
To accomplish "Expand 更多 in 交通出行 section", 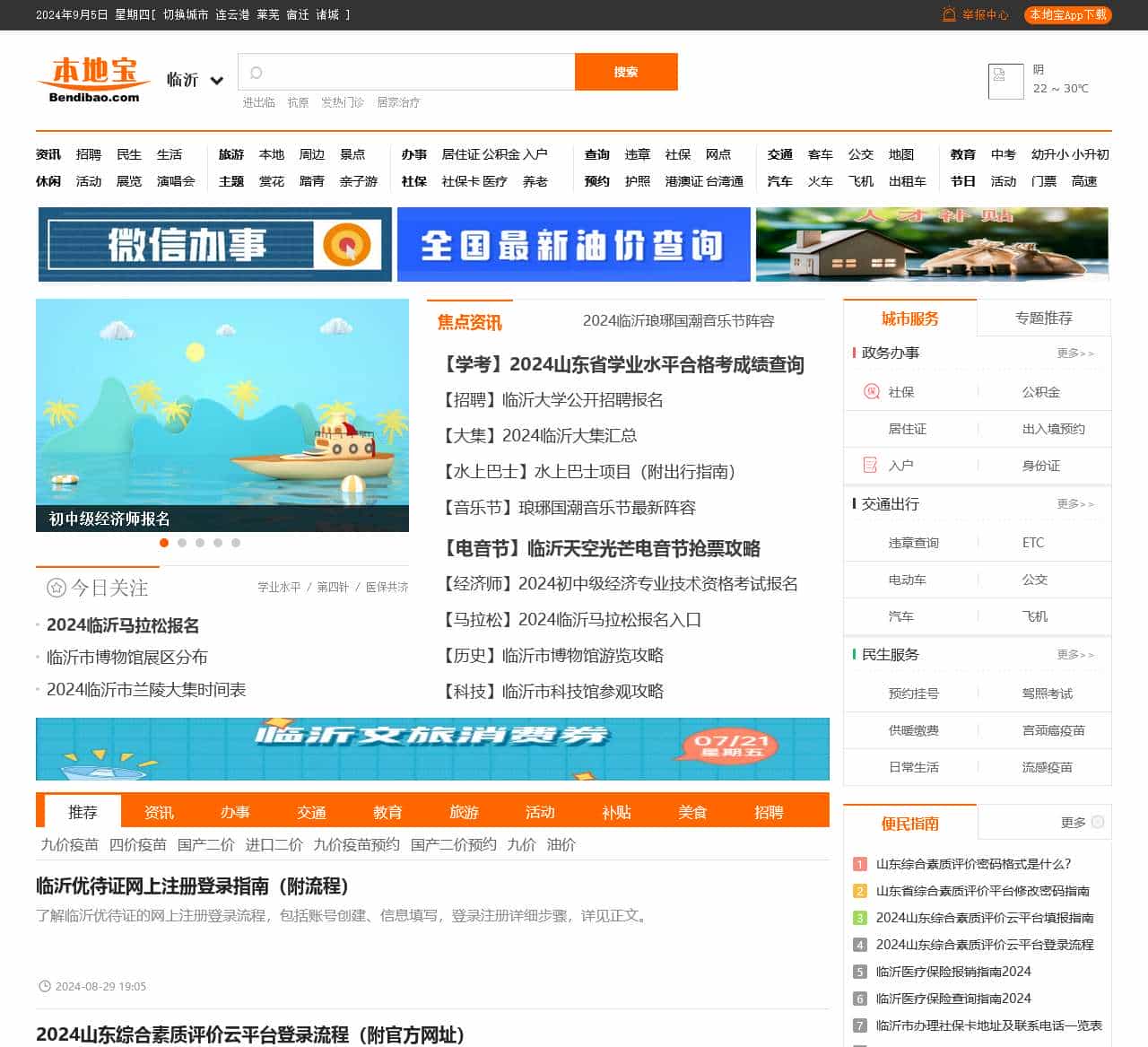I will pyautogui.click(x=1075, y=503).
